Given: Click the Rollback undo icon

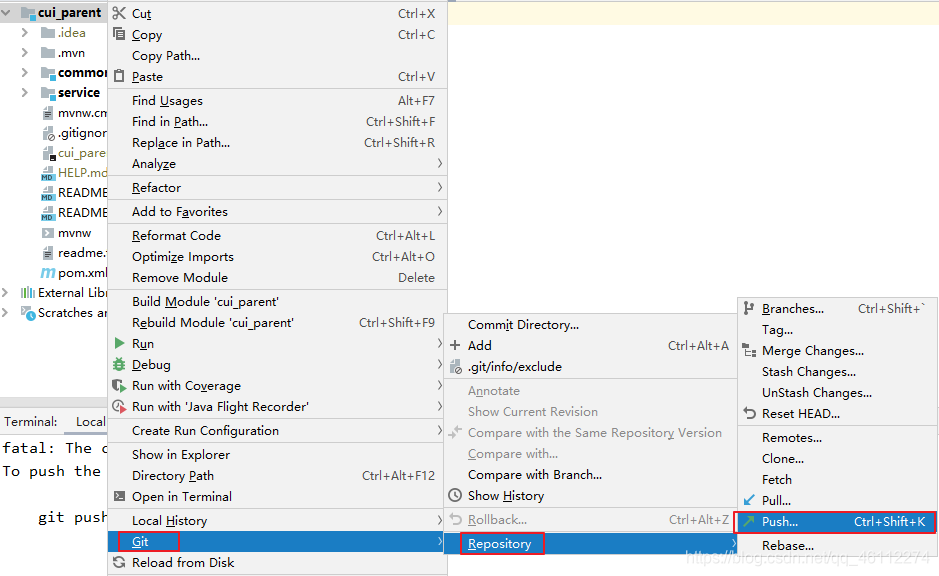Looking at the screenshot, I should [456, 519].
